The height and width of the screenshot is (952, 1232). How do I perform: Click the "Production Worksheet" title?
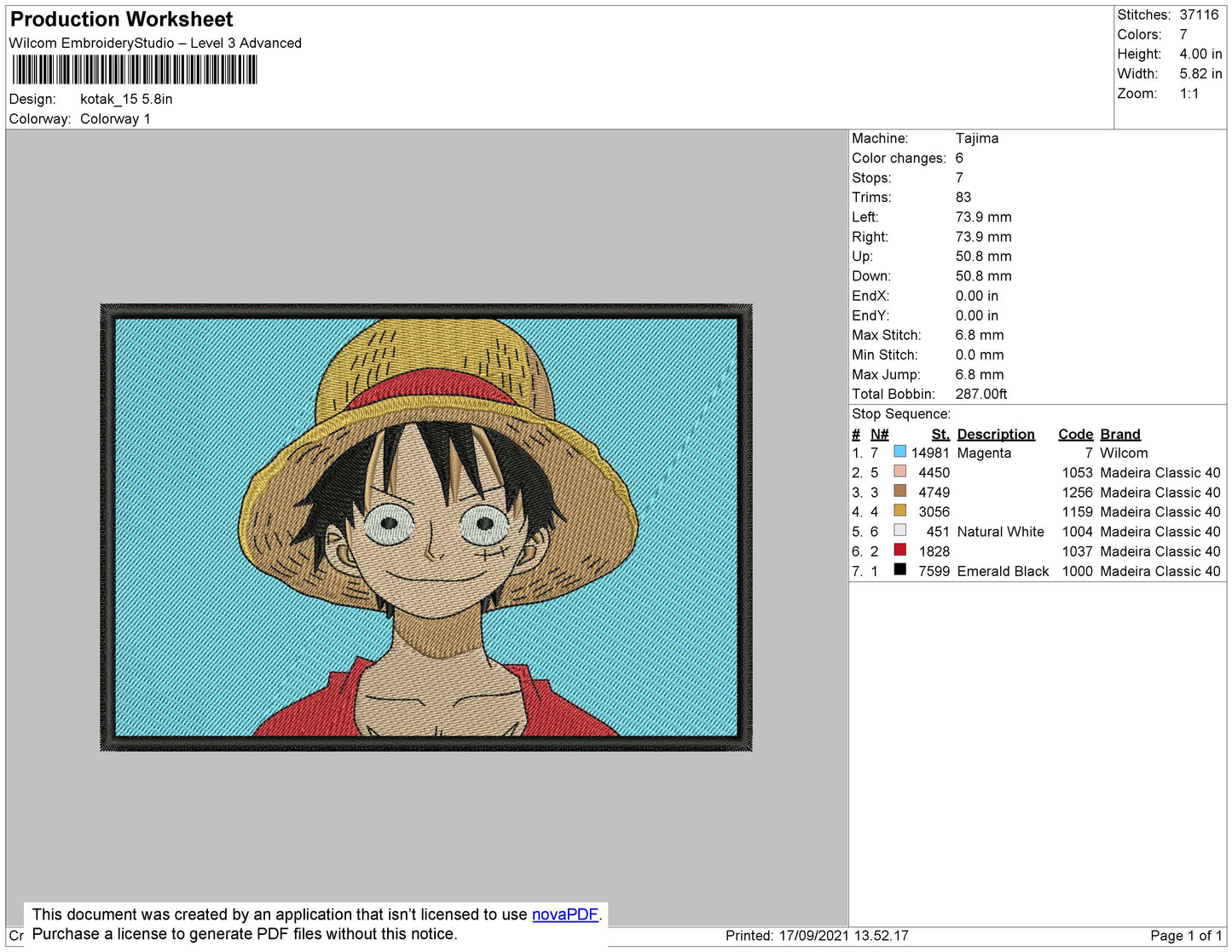coord(121,20)
